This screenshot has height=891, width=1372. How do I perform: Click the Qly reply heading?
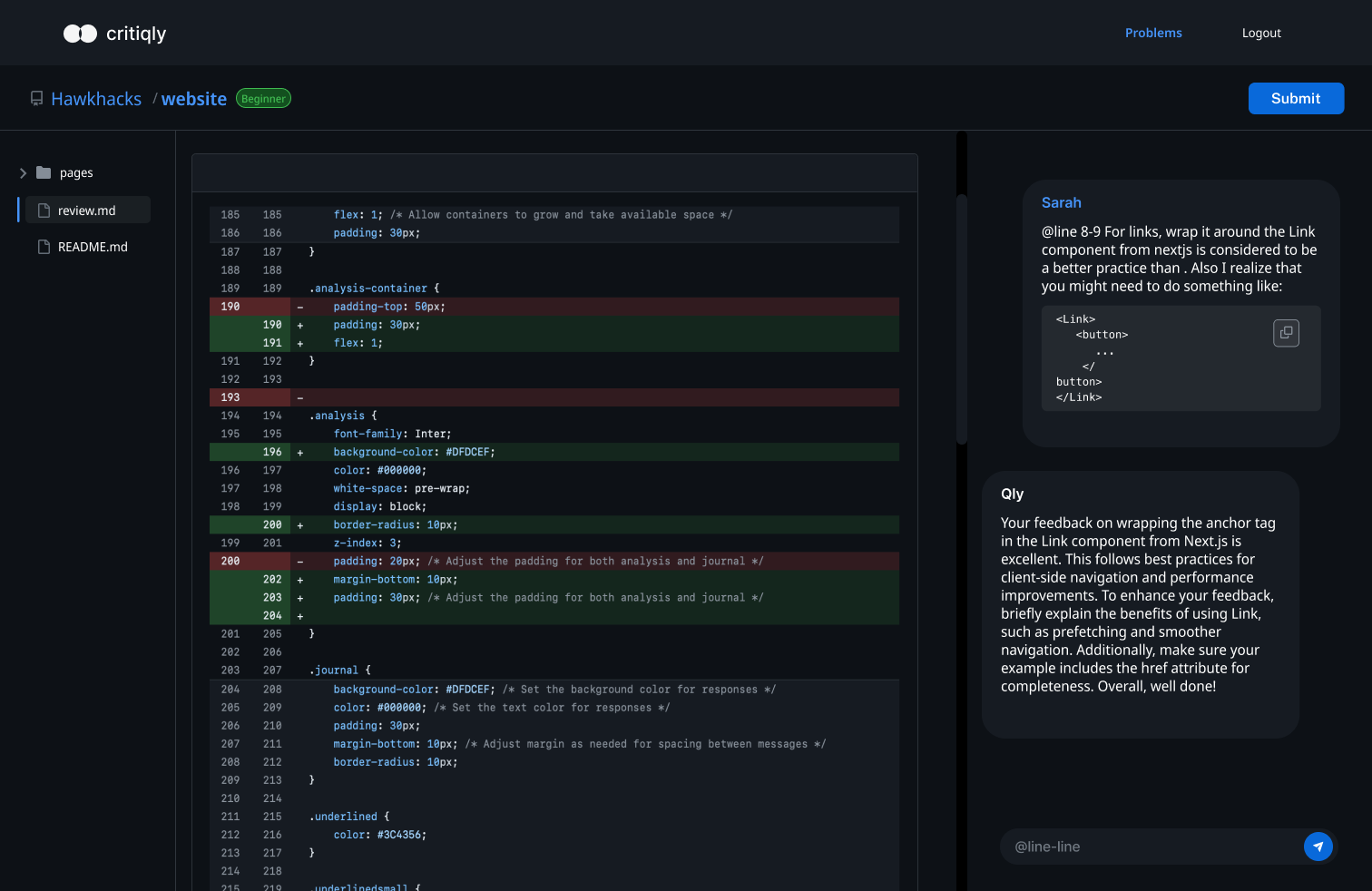1012,494
